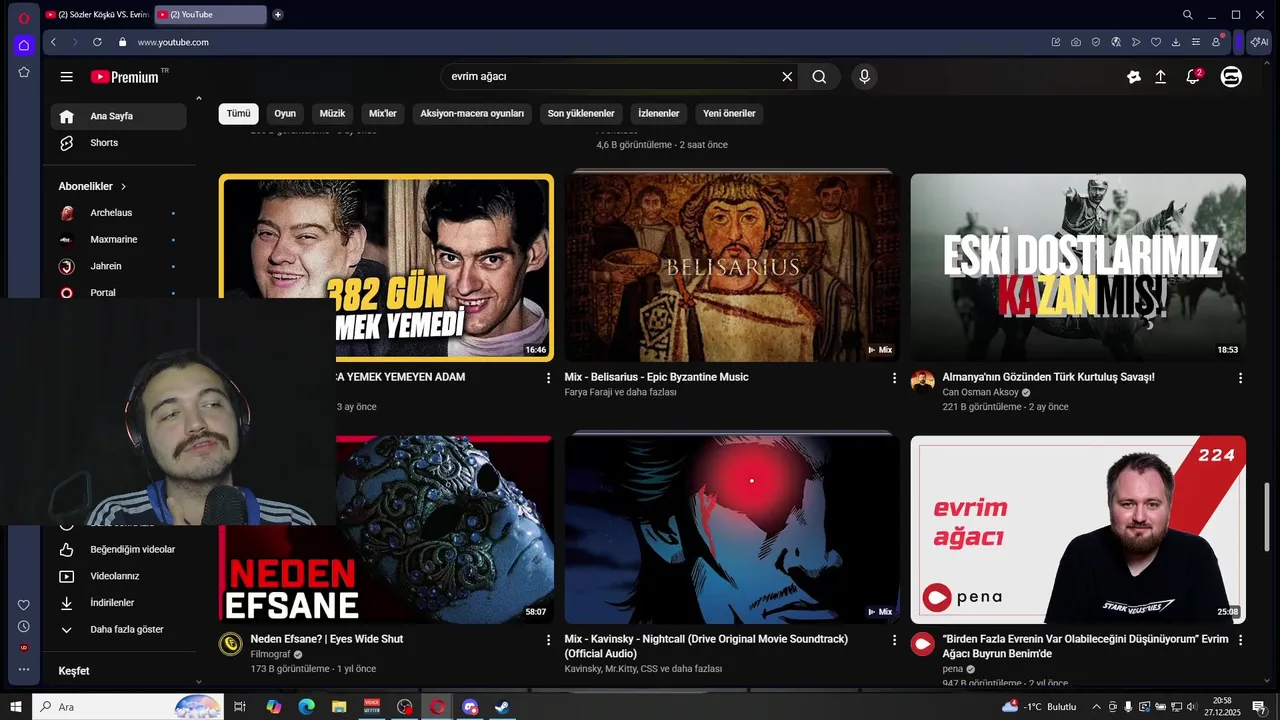Open Opera sidebar home icon
1280x720 pixels.
coord(24,45)
